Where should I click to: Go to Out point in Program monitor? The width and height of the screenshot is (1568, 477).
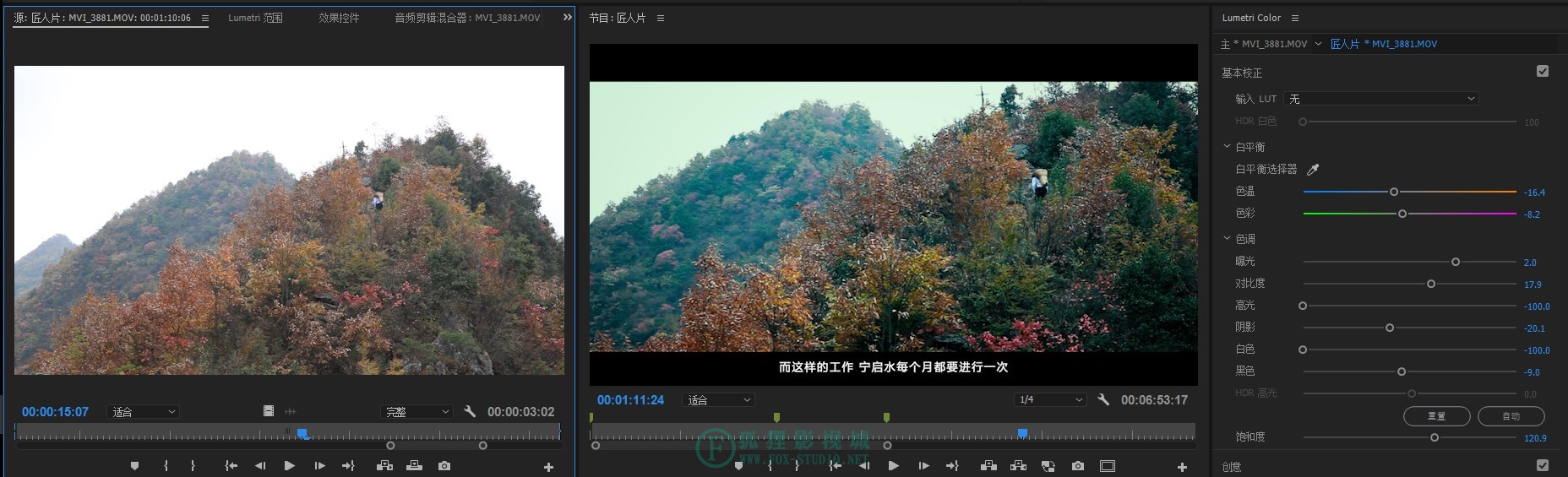click(x=952, y=466)
